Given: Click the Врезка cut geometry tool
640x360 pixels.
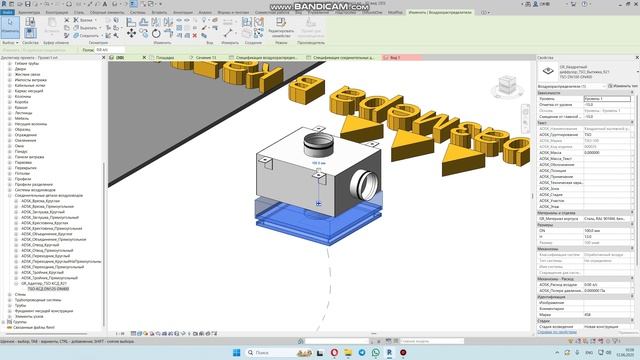Looking at the screenshot, I should coord(83,20).
